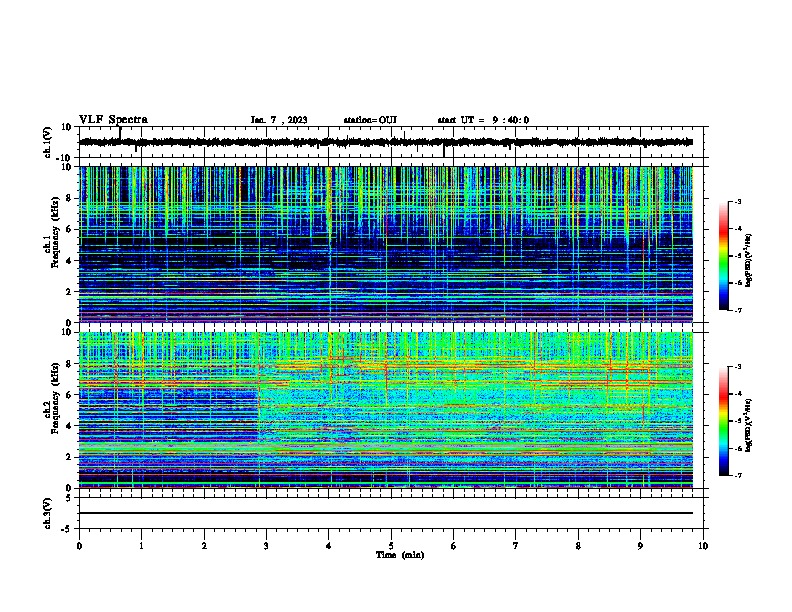Click time axis tick label "1"
Screen dimensions: 792x612
click(141, 546)
